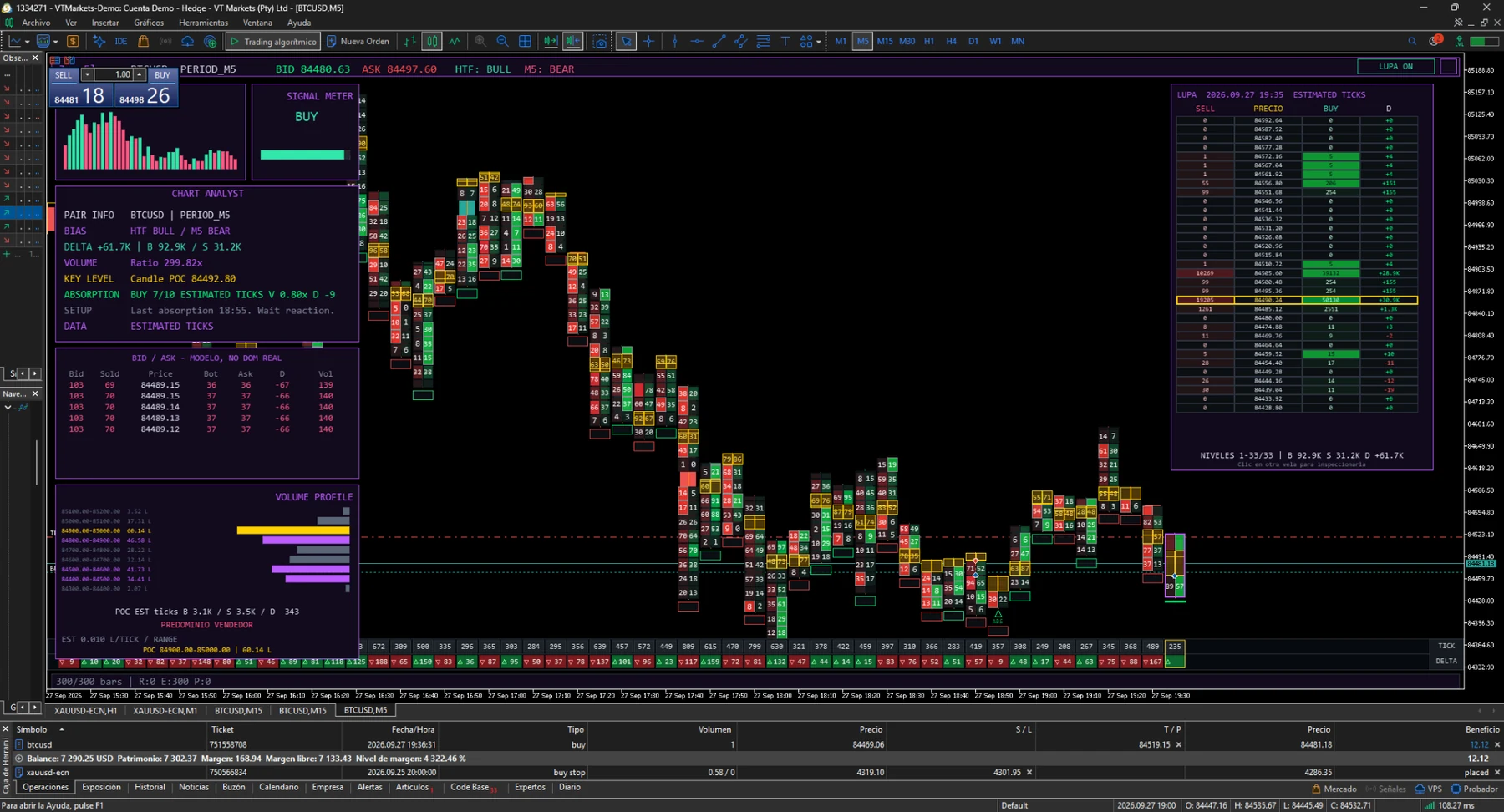Screen dimensions: 1504x812
Task: Show the chart grid tile icon
Action: pos(525,41)
